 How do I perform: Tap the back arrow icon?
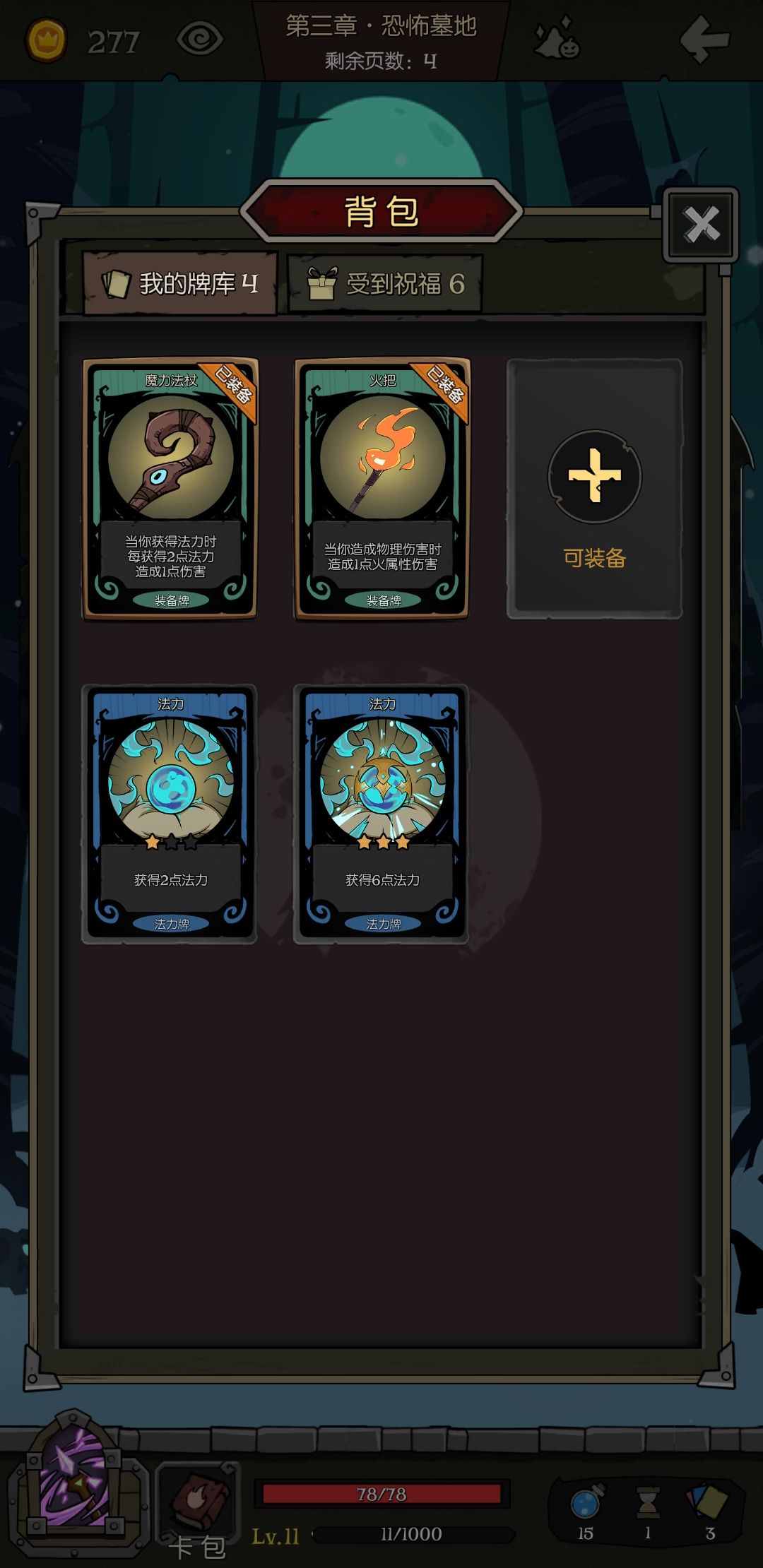pyautogui.click(x=704, y=40)
